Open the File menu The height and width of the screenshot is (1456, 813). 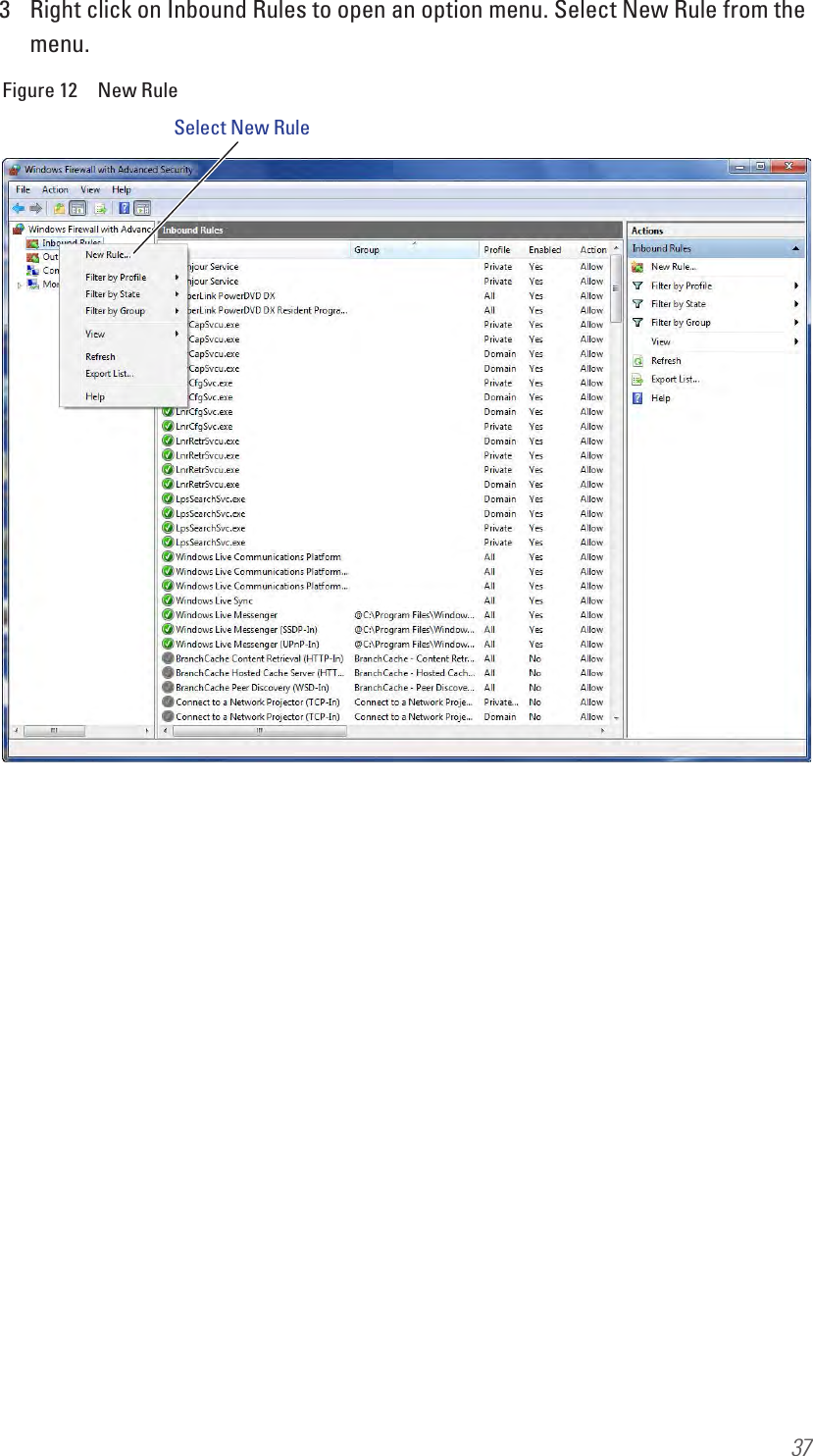[x=24, y=189]
